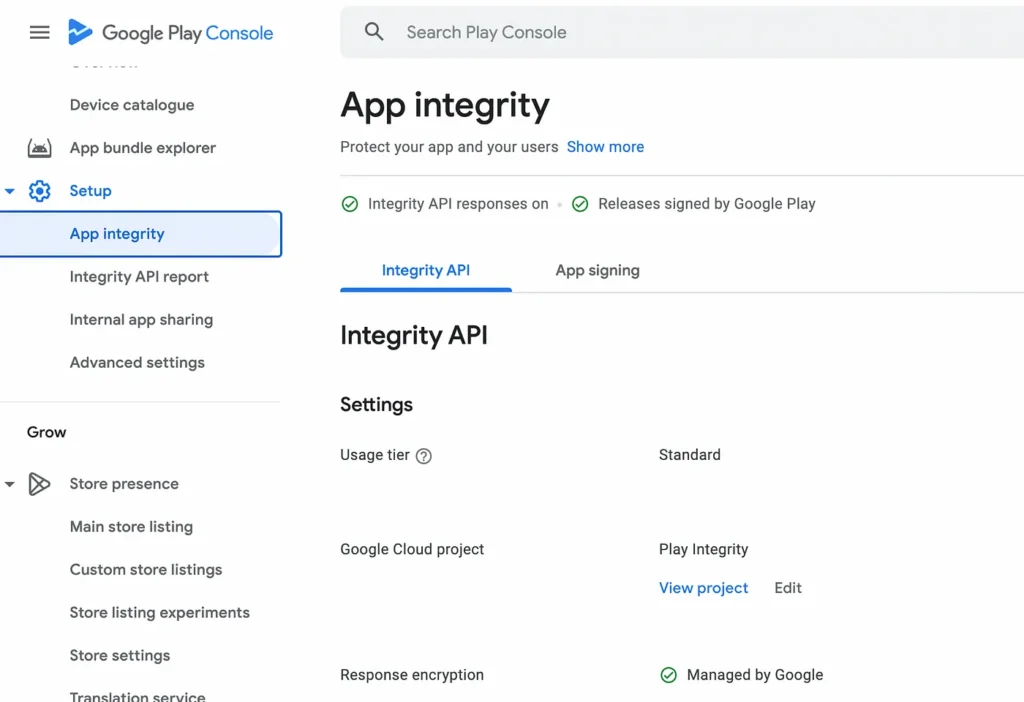Open Integrity API report page

click(139, 277)
